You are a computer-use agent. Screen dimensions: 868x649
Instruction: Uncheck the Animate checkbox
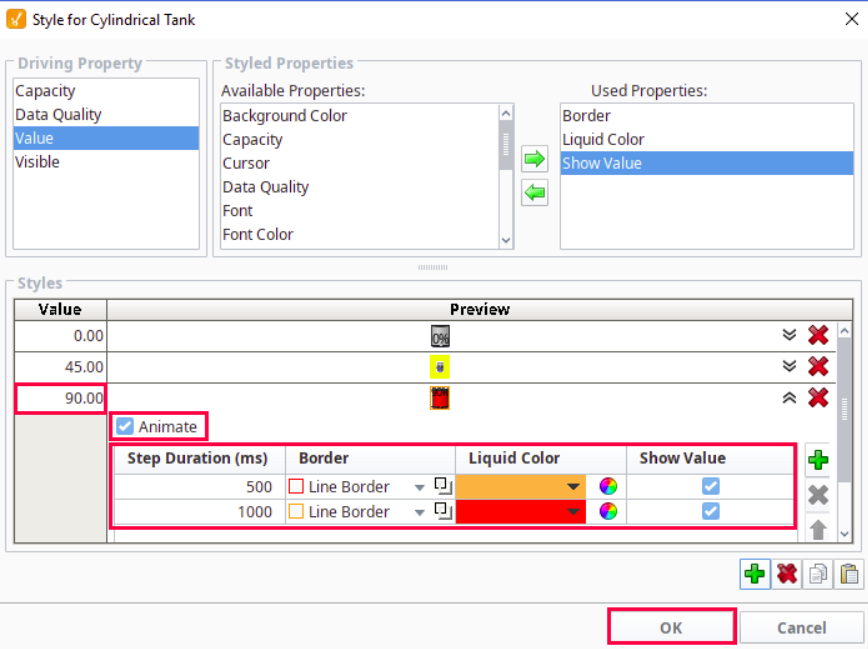[x=125, y=427]
